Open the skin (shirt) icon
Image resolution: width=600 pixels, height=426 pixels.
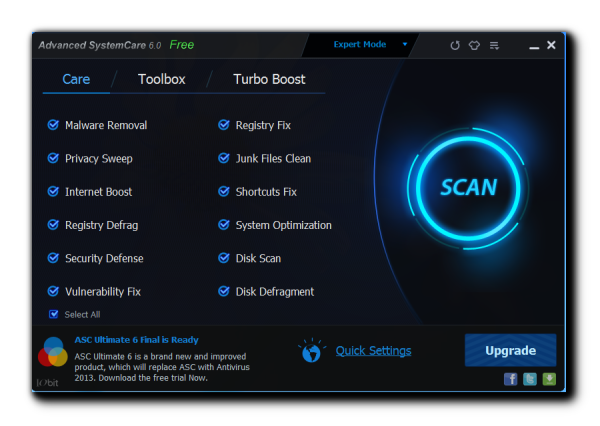click(x=474, y=46)
